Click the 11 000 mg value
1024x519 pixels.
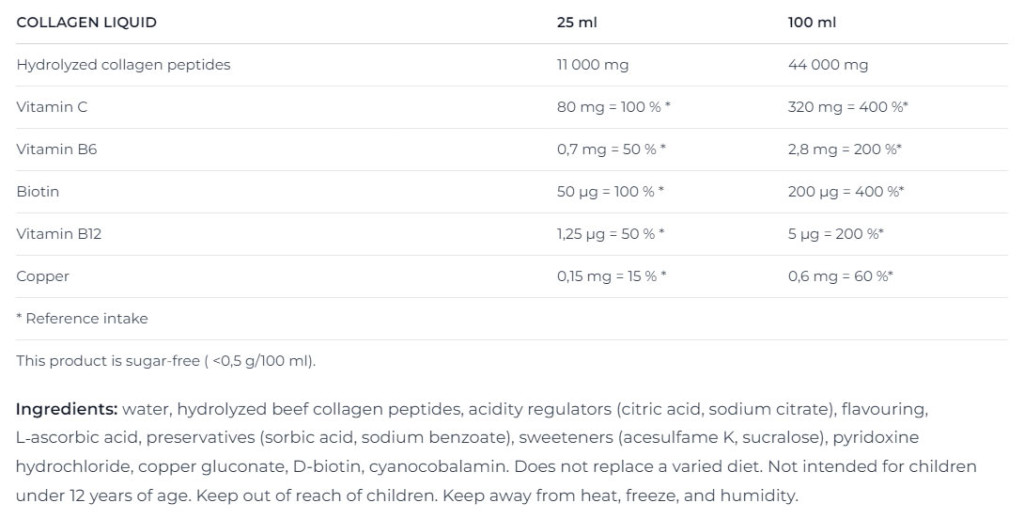click(x=593, y=65)
